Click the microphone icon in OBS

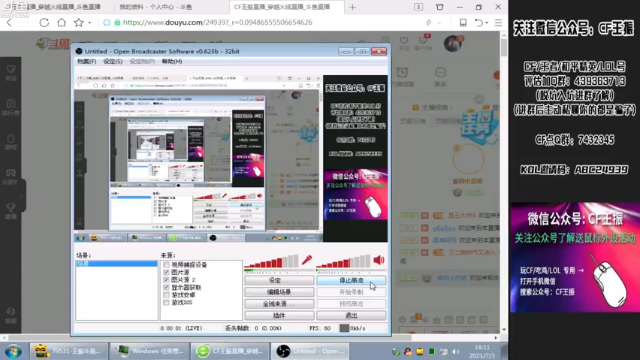(307, 260)
